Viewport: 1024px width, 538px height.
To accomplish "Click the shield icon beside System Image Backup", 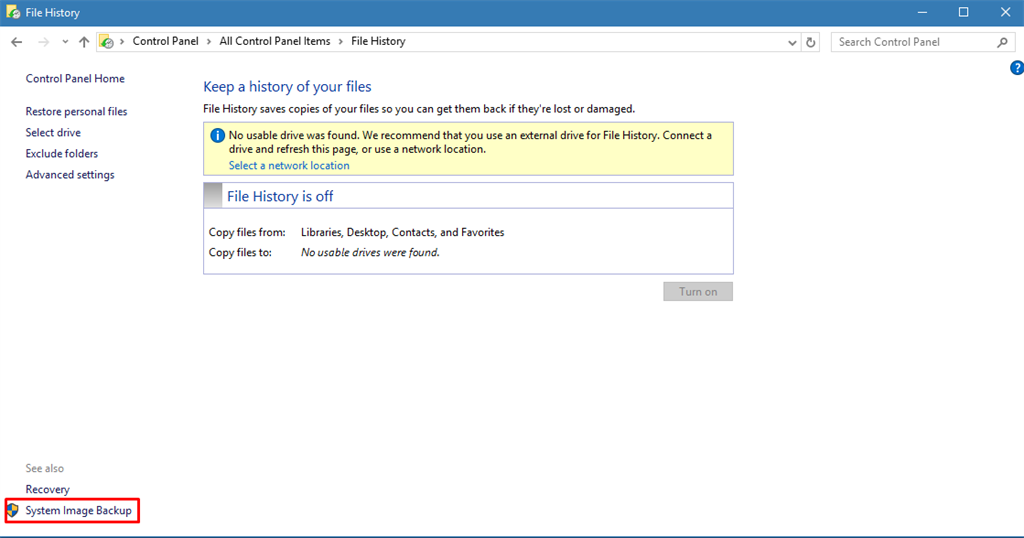I will point(13,510).
